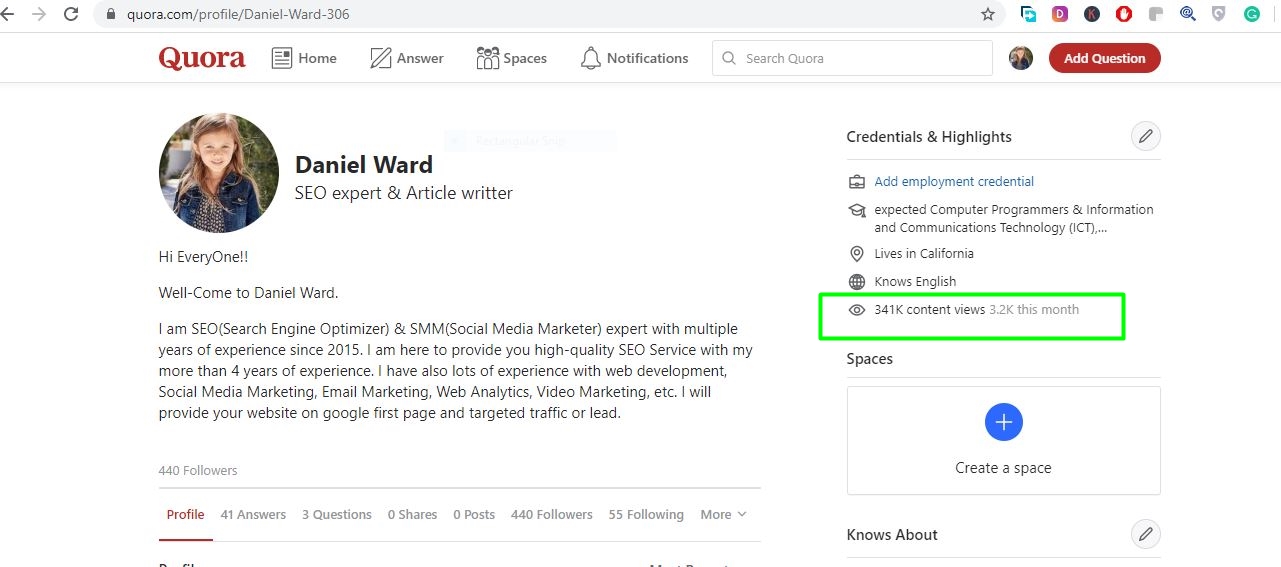Reload the page in Chrome
1281x567 pixels.
(x=71, y=14)
